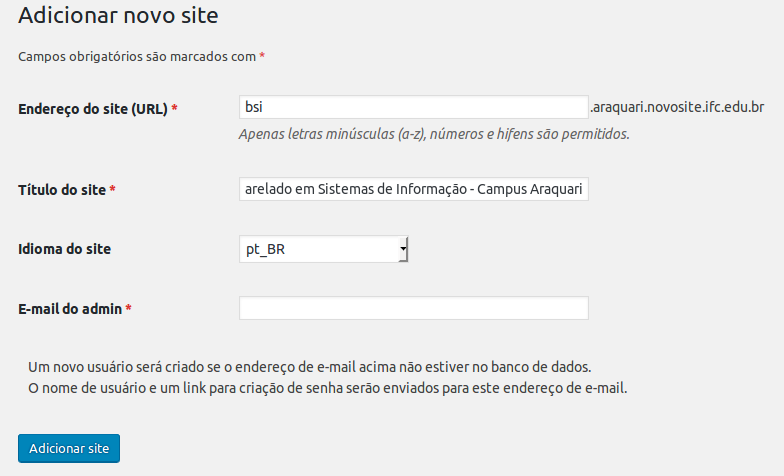Click the arrow on Idioma do site select
This screenshot has height=476, width=784.
402,249
